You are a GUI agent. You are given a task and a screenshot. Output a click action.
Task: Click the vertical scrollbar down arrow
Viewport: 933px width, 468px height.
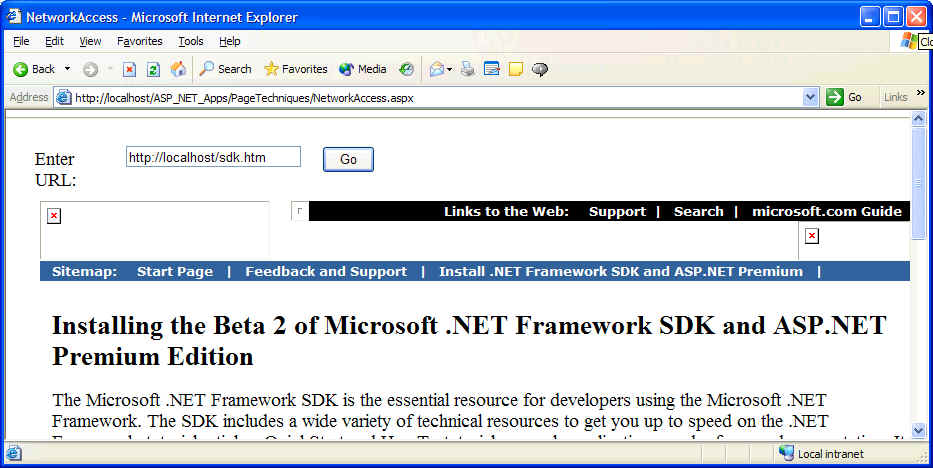(918, 429)
